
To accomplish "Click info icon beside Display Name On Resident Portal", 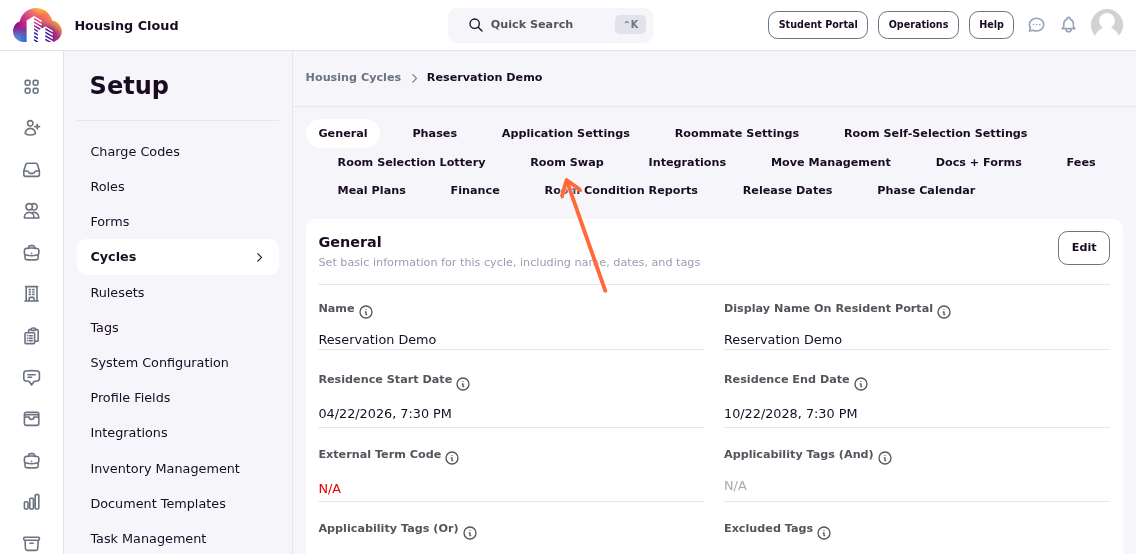I will point(944,312).
